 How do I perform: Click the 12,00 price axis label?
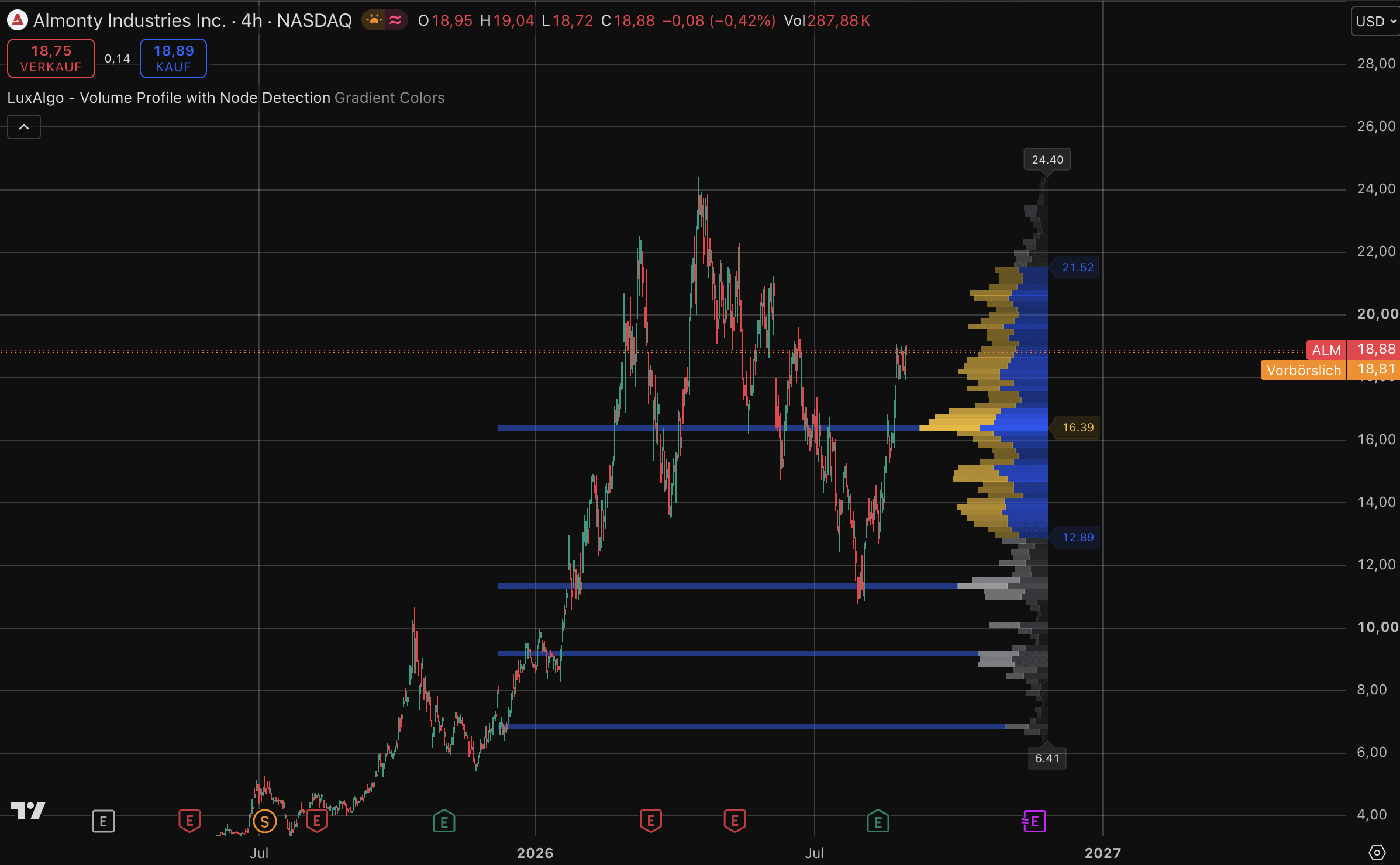coord(1376,565)
